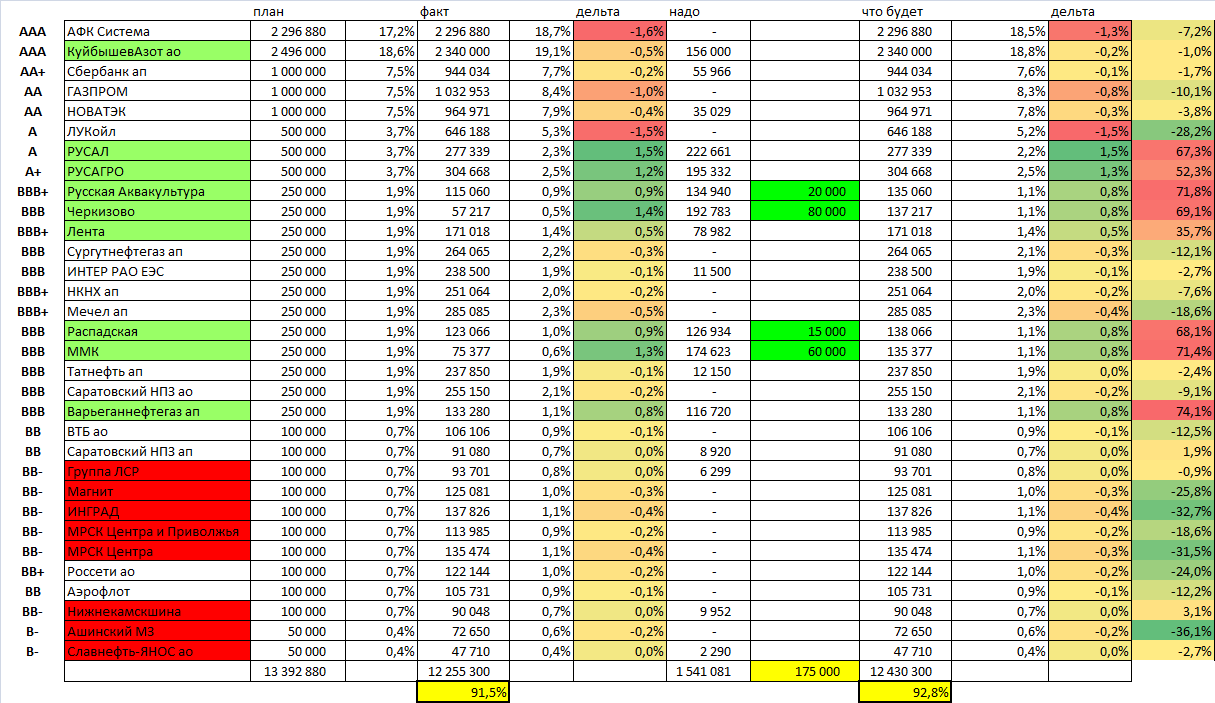
Task: Select the НОВАТЭК cell
Action: 156,111
